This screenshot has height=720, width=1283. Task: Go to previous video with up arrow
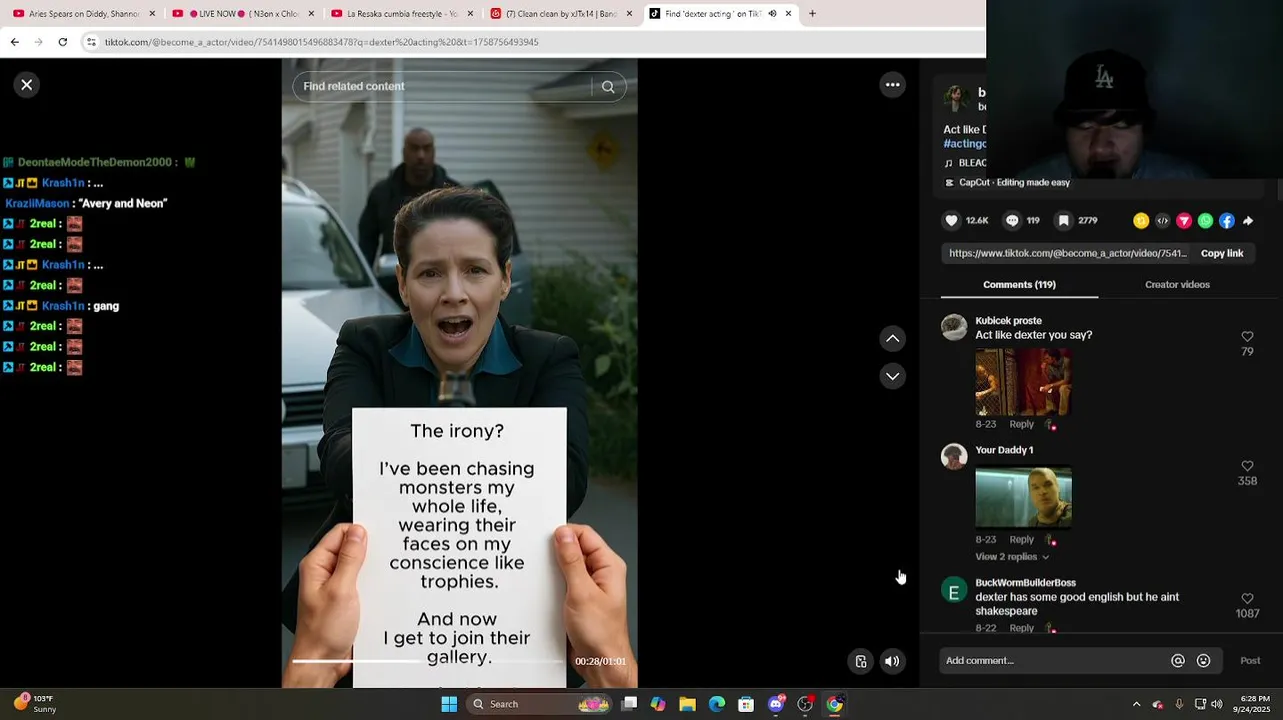893,339
